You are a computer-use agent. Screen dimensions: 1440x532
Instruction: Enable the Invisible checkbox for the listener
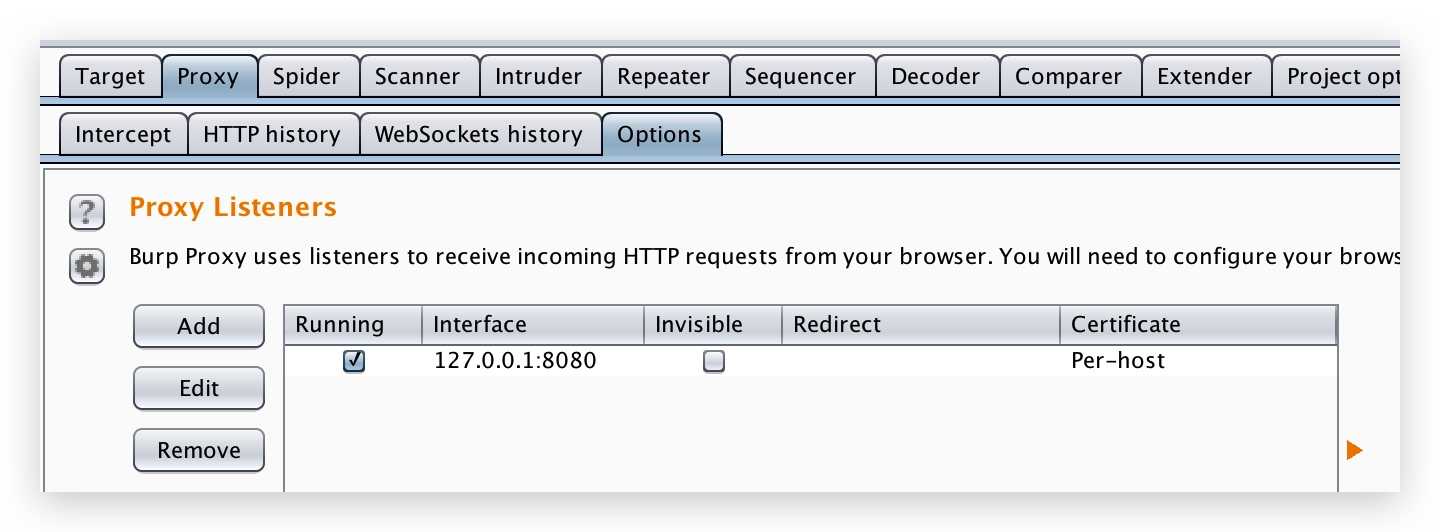coord(713,362)
